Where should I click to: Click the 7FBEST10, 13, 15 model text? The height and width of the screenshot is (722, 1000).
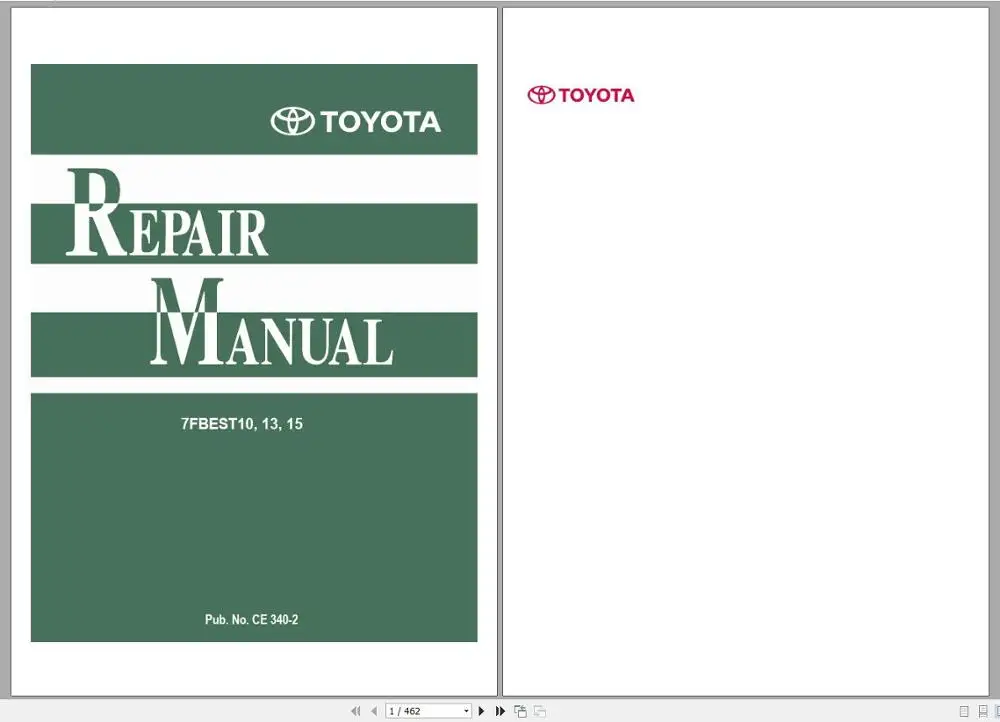pyautogui.click(x=241, y=423)
